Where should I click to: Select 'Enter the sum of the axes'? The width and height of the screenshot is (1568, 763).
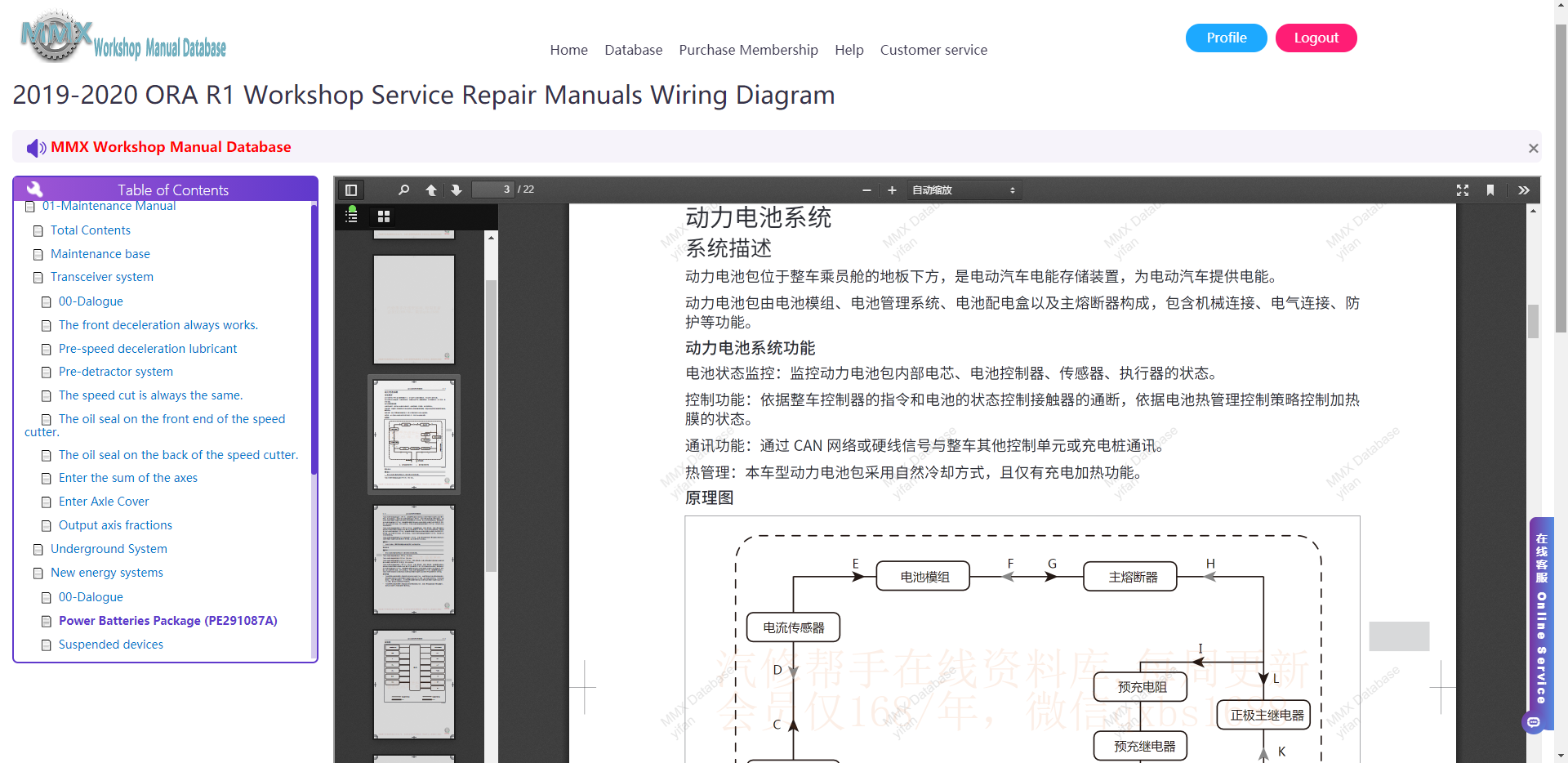tap(128, 478)
